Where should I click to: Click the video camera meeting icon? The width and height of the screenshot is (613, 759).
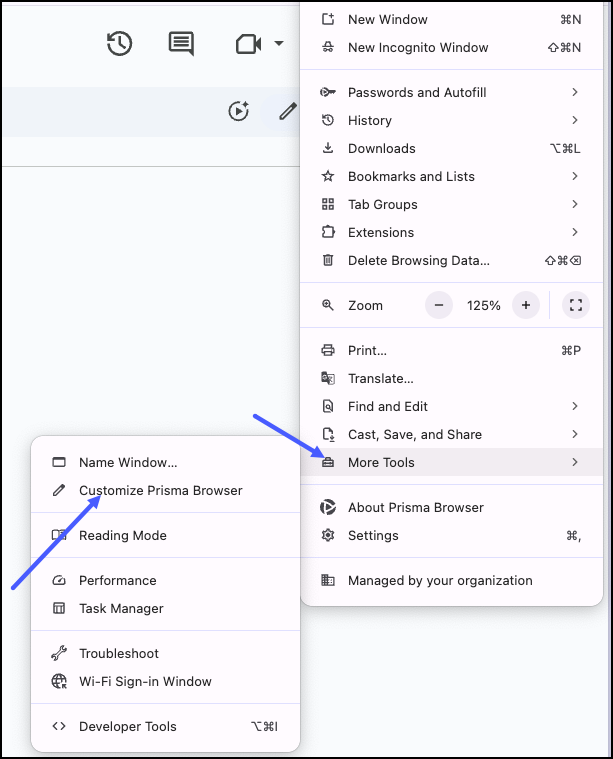[x=247, y=43]
